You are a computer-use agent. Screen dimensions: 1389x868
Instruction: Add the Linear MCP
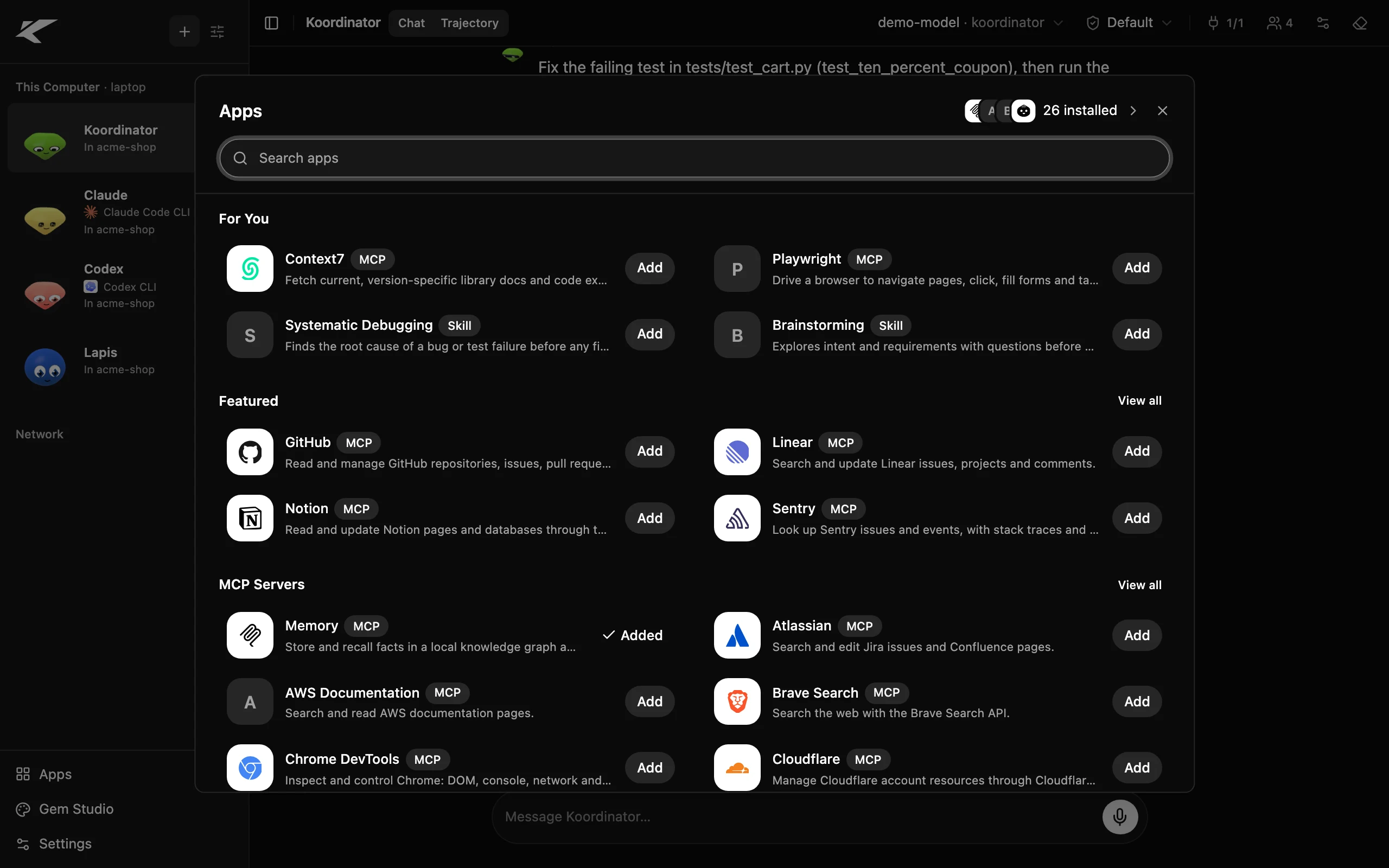pyautogui.click(x=1137, y=451)
